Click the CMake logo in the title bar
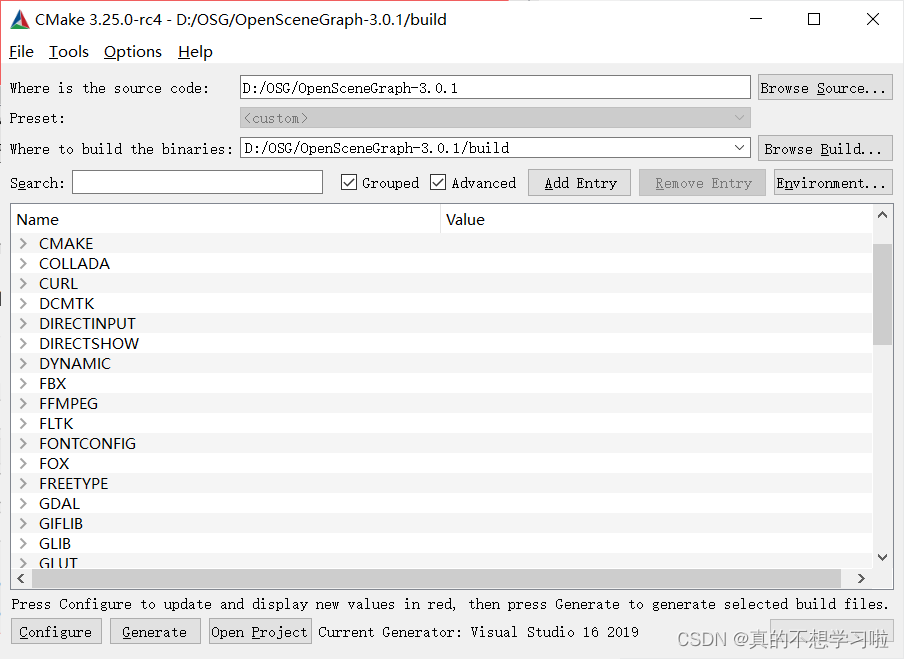904x659 pixels. tap(19, 18)
